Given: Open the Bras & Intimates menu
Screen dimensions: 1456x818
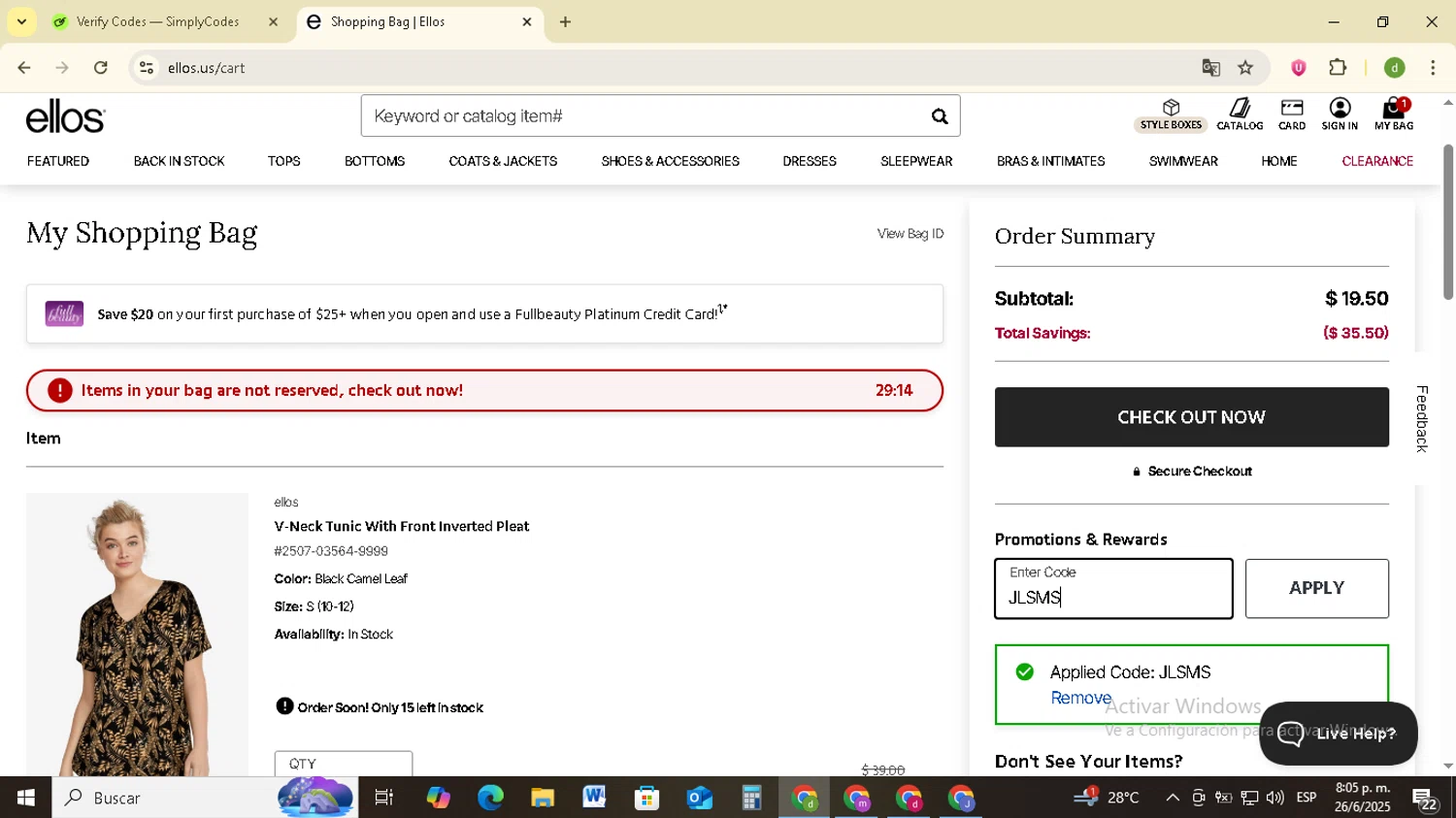Looking at the screenshot, I should pyautogui.click(x=1050, y=161).
